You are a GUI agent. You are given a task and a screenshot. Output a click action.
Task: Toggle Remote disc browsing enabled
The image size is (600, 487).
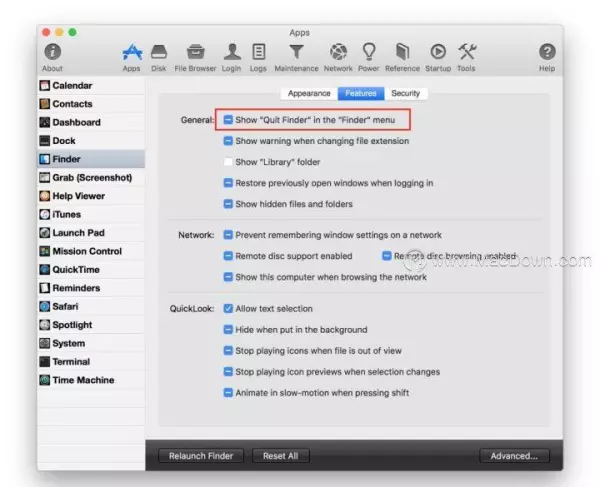click(x=387, y=256)
